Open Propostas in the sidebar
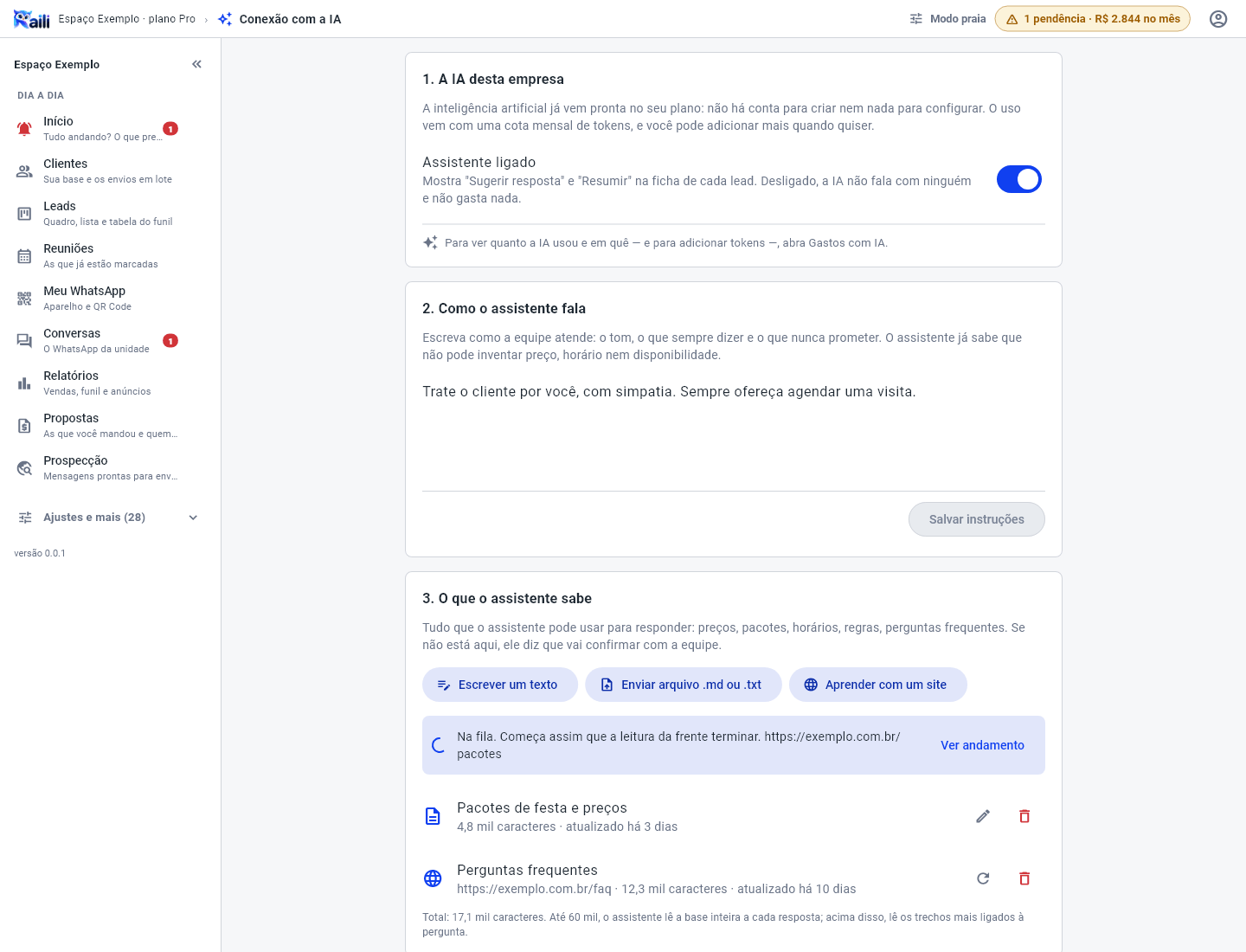The height and width of the screenshot is (952, 1246). [x=108, y=426]
